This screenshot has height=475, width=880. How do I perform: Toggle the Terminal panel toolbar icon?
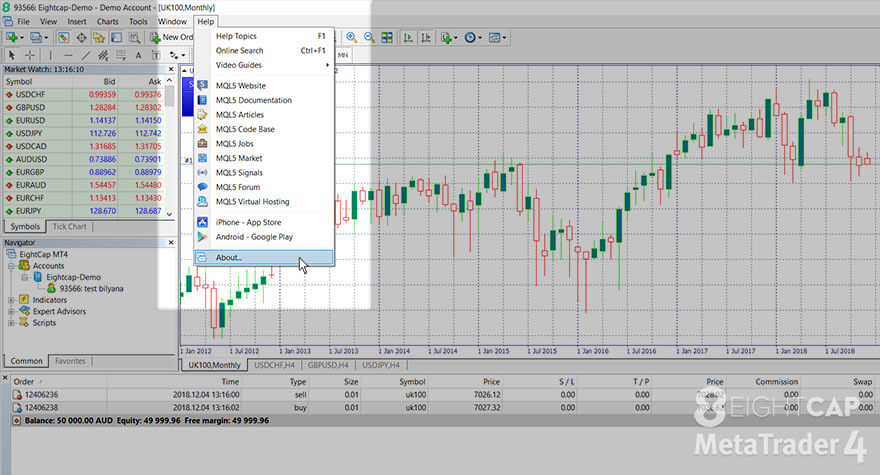click(116, 38)
